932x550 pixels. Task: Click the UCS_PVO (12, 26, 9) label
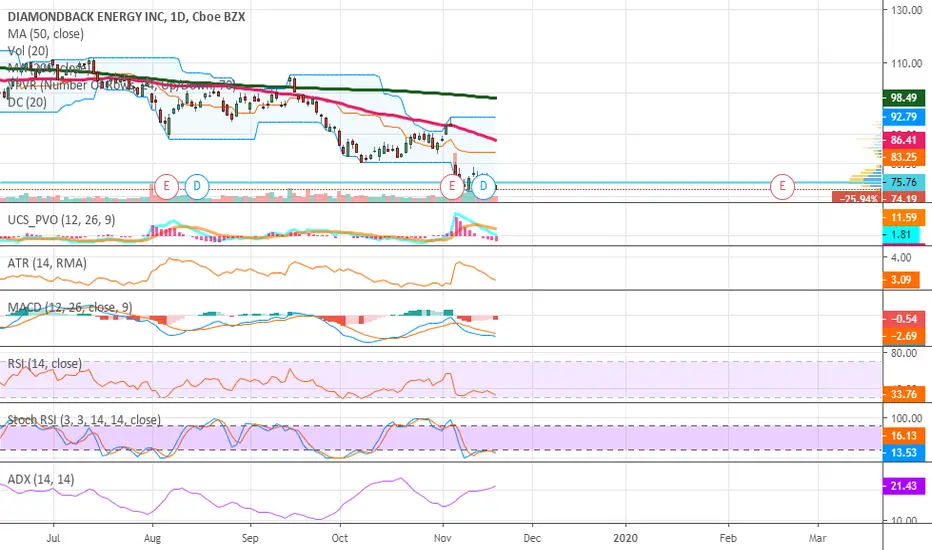[x=61, y=220]
